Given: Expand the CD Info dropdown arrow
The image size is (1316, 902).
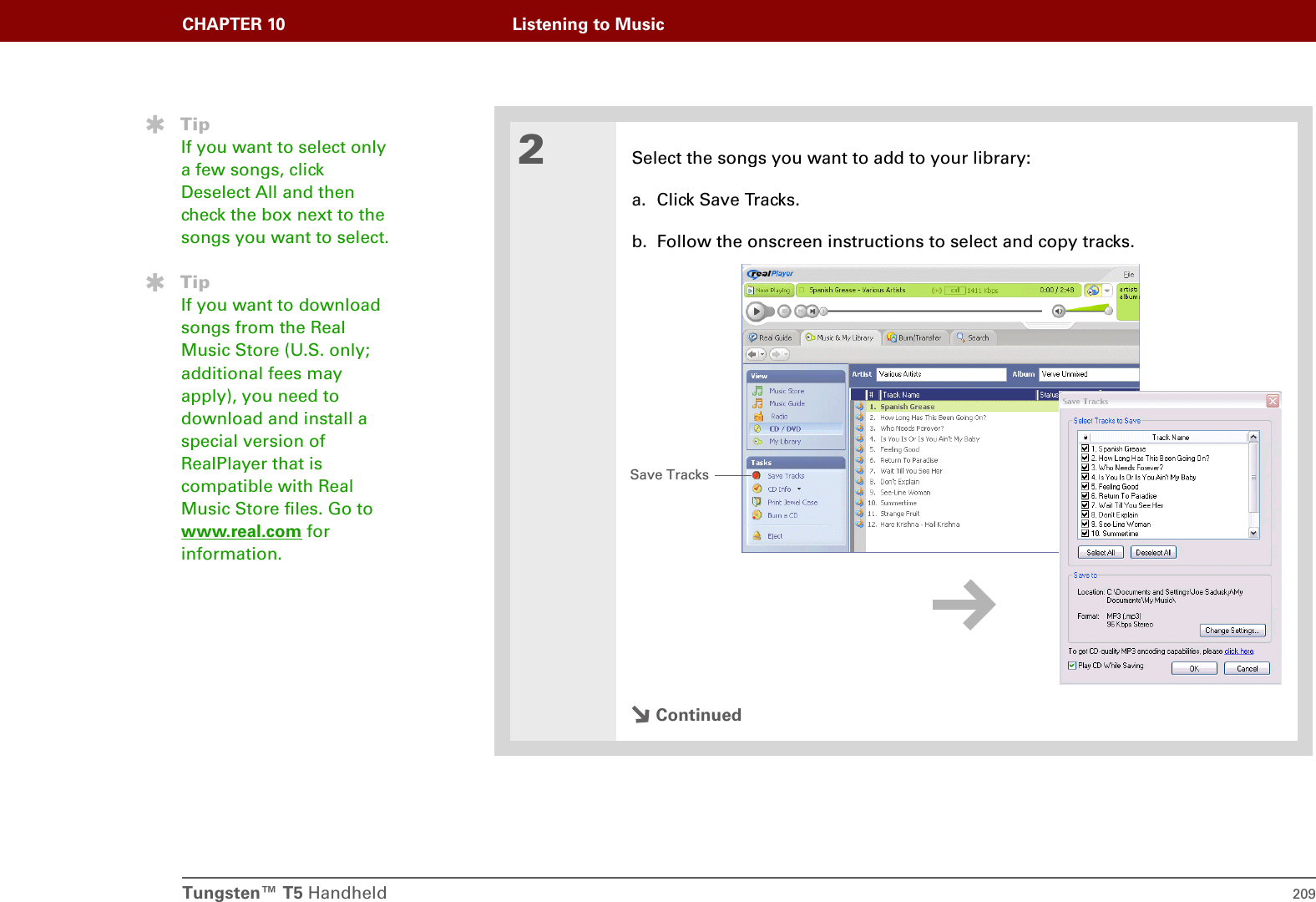Looking at the screenshot, I should (x=799, y=489).
